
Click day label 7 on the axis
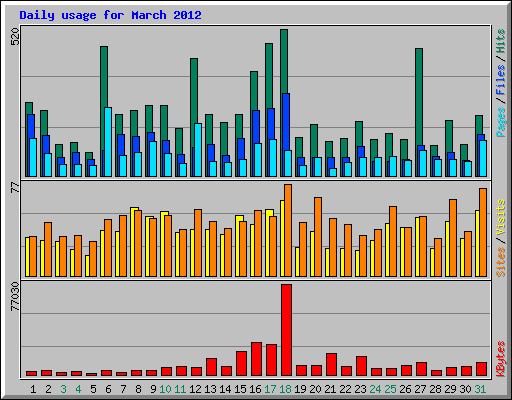click(x=123, y=389)
